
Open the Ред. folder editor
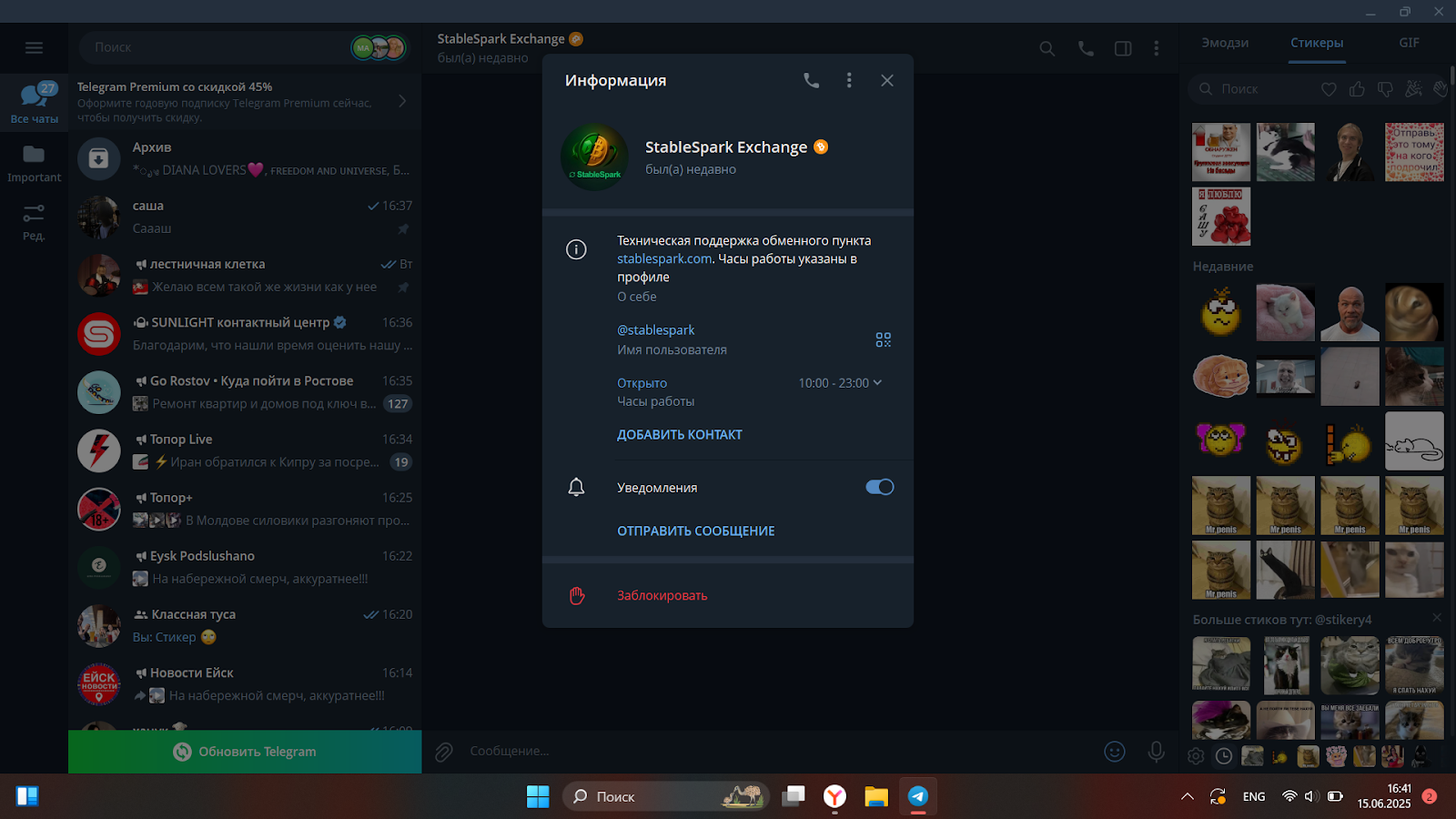pos(34,221)
